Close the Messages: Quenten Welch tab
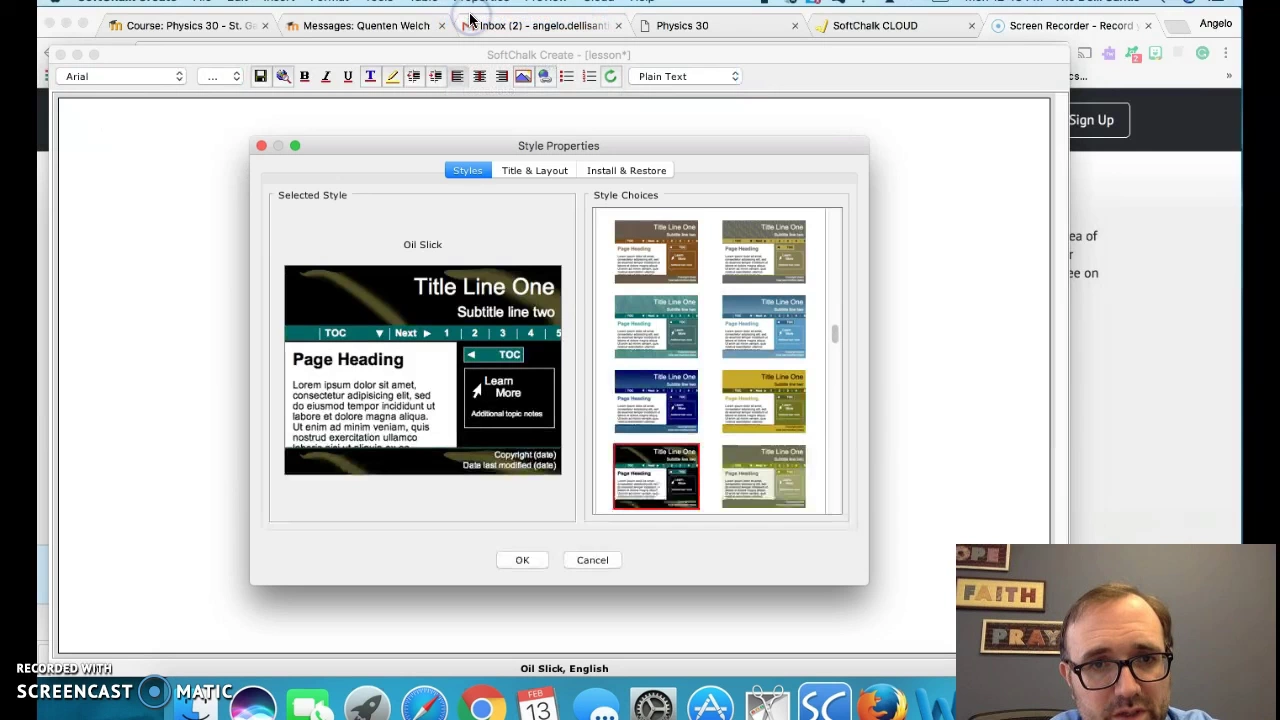Viewport: 1280px width, 720px height. (x=441, y=26)
